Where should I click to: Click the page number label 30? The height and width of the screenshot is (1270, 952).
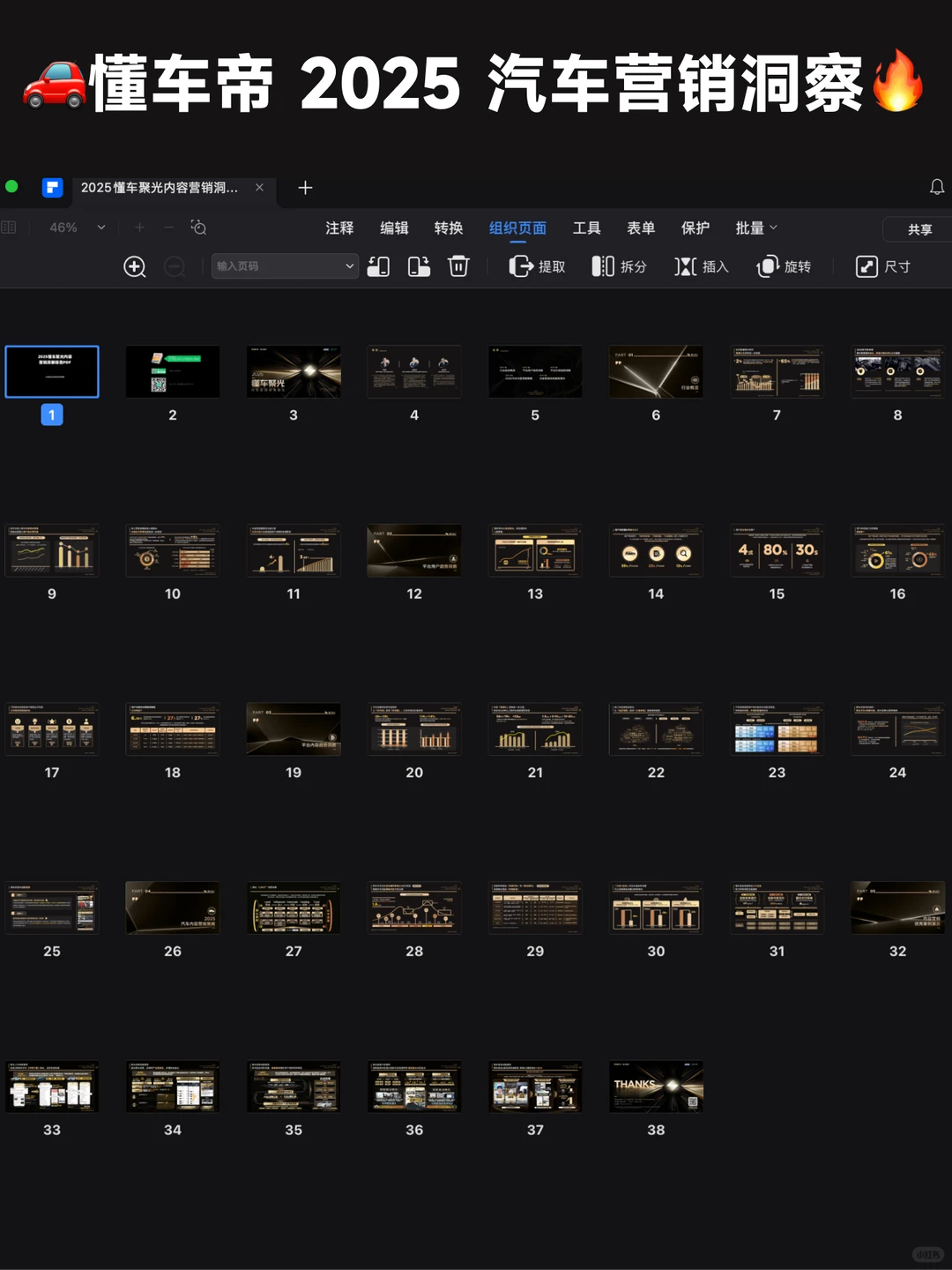(x=656, y=951)
